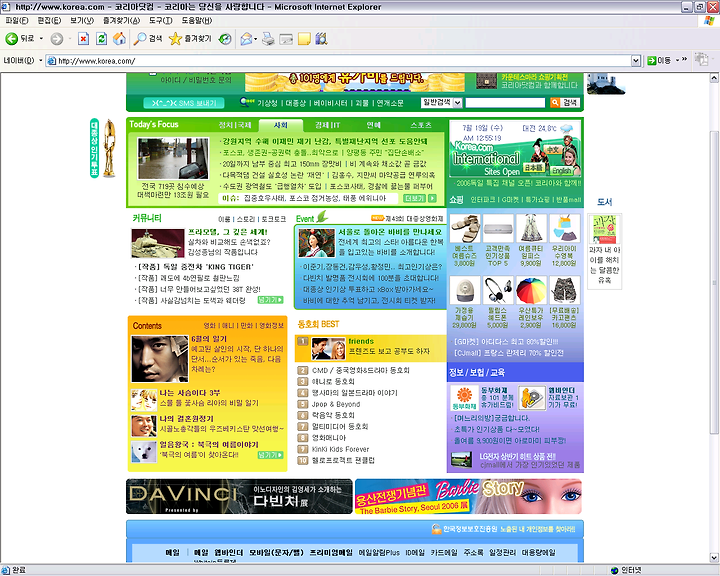720x576 pixels.
Task: Click the SMS 보내기 button
Action: (184, 103)
